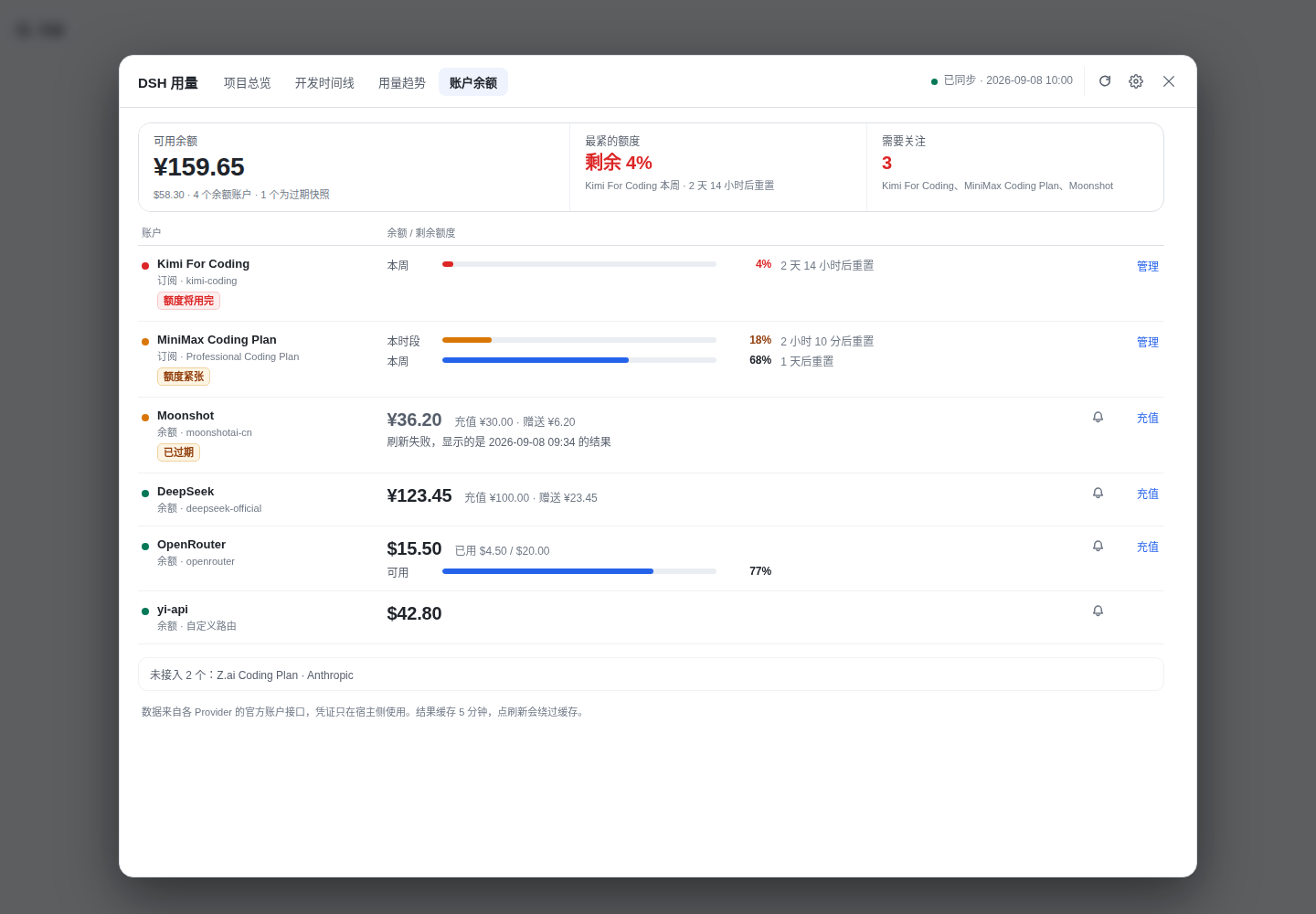Click OpenRouter 可用 progress bar
The height and width of the screenshot is (914, 1316).
tap(579, 571)
